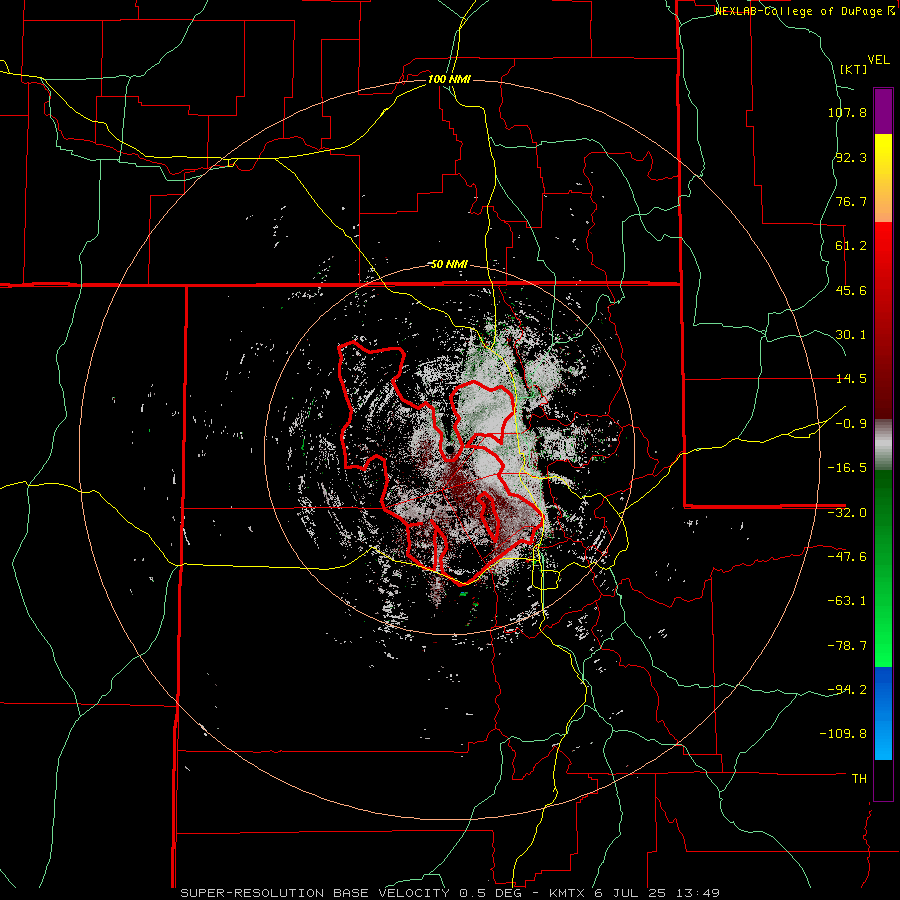Image resolution: width=900 pixels, height=900 pixels.
Task: Click the TH legend label
Action: pos(859,779)
